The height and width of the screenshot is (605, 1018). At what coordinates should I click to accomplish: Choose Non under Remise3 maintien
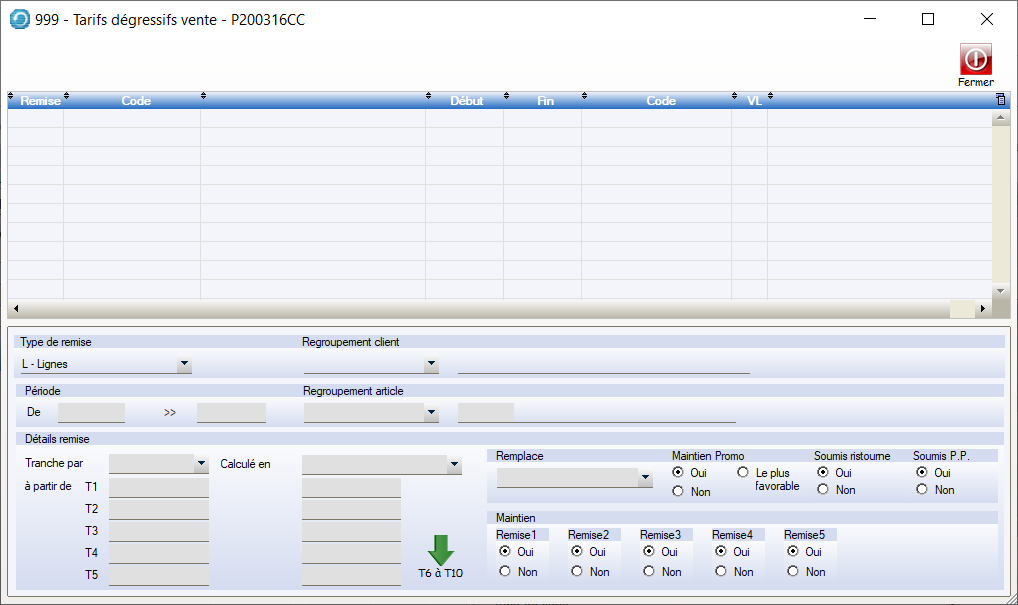point(649,571)
